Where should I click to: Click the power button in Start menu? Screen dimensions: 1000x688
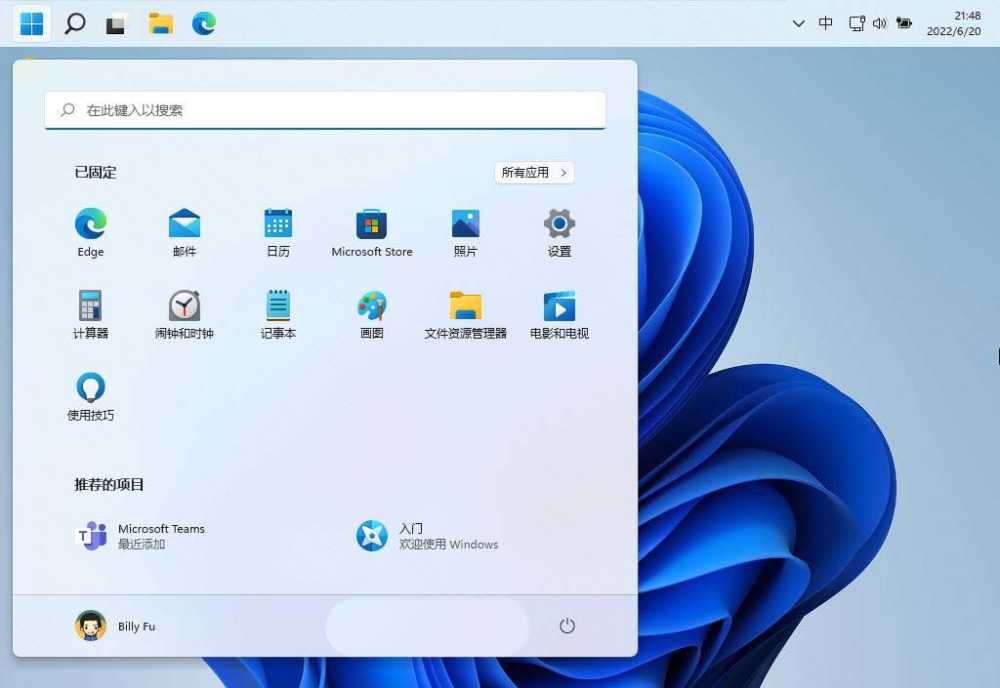568,625
